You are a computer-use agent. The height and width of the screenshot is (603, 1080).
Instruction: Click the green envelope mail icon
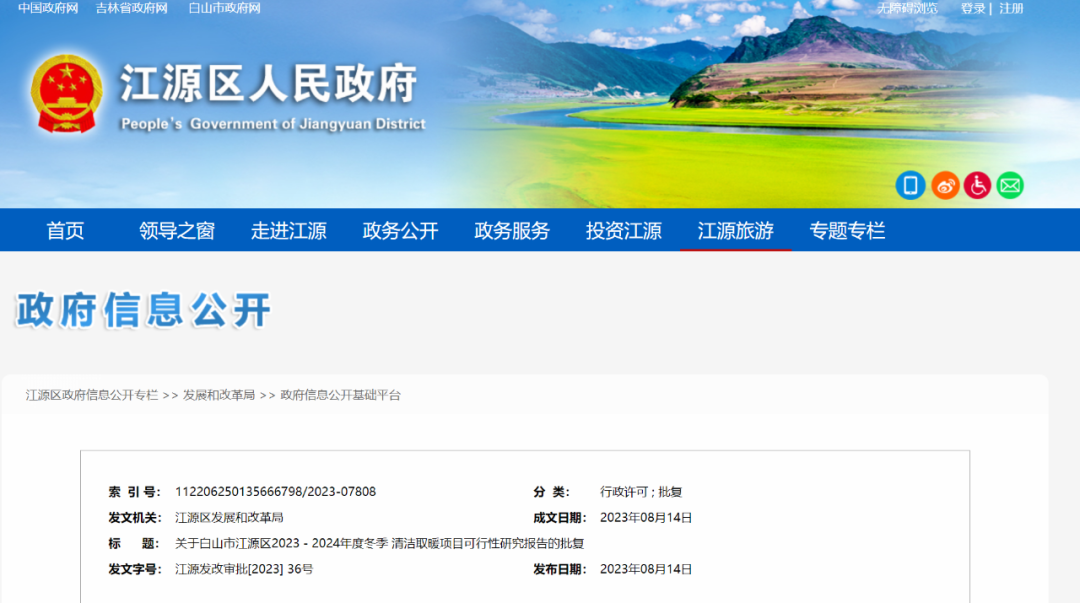(1010, 185)
